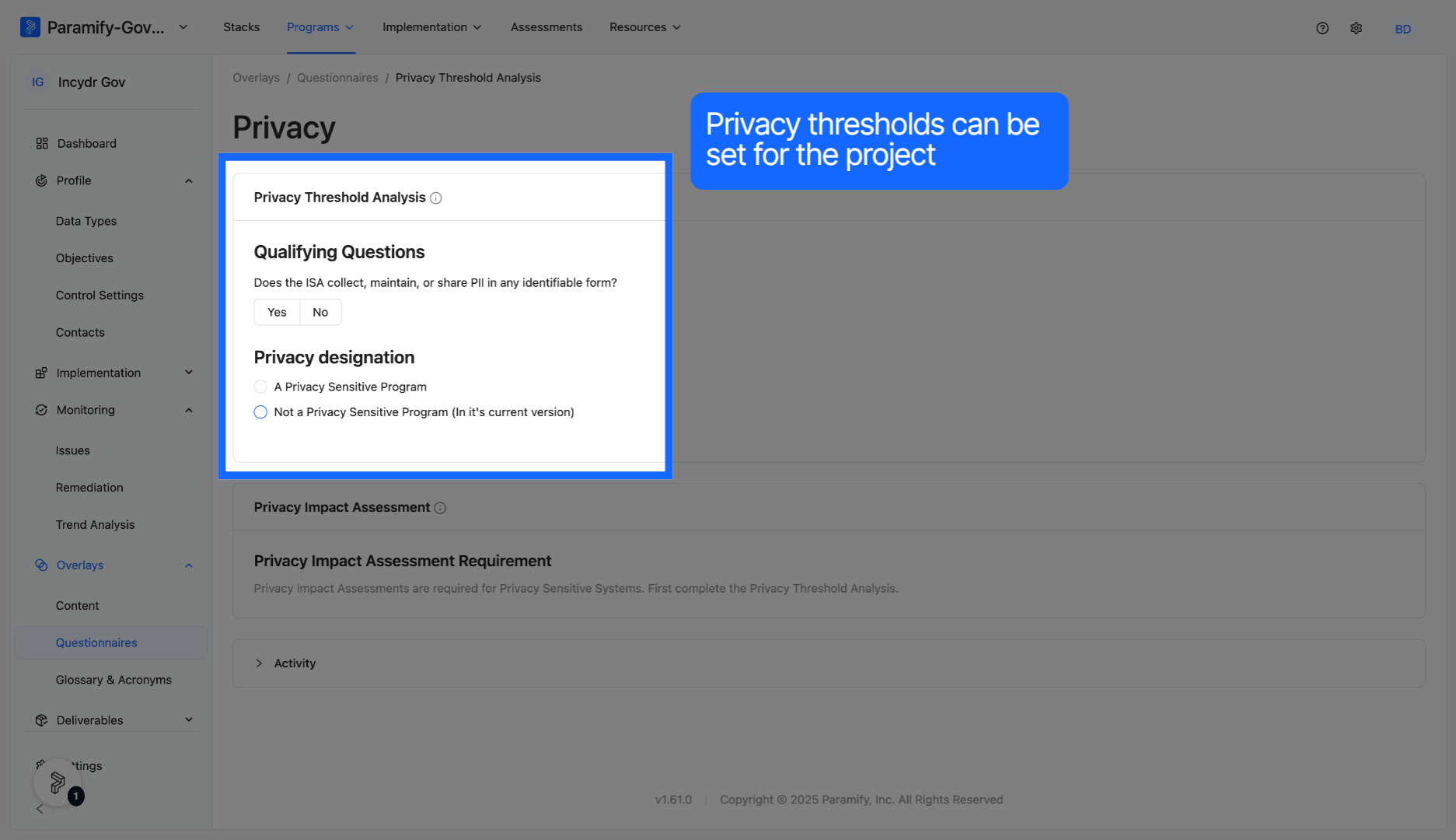
Task: Open Data Types in the sidebar
Action: (86, 221)
